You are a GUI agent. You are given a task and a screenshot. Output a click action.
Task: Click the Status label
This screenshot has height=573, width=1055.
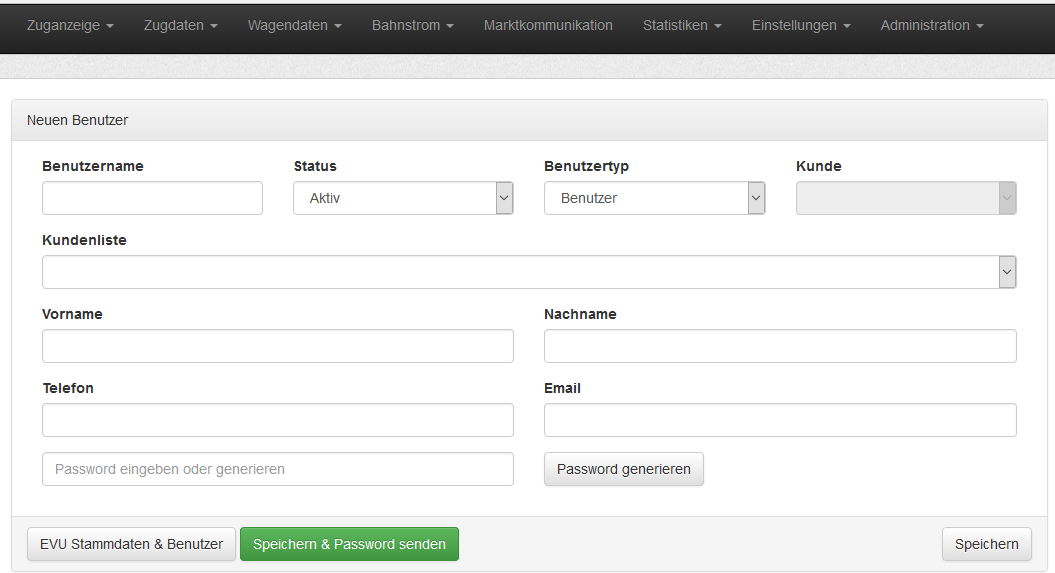[315, 166]
